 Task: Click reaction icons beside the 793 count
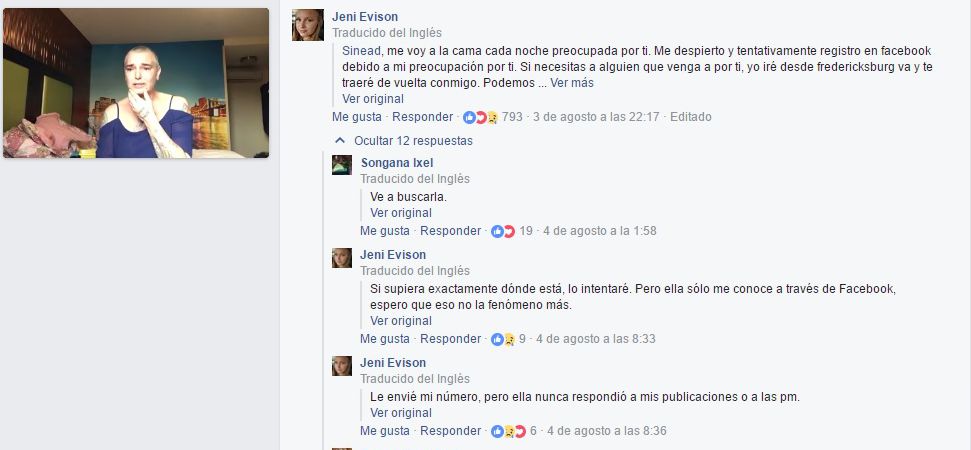(481, 117)
